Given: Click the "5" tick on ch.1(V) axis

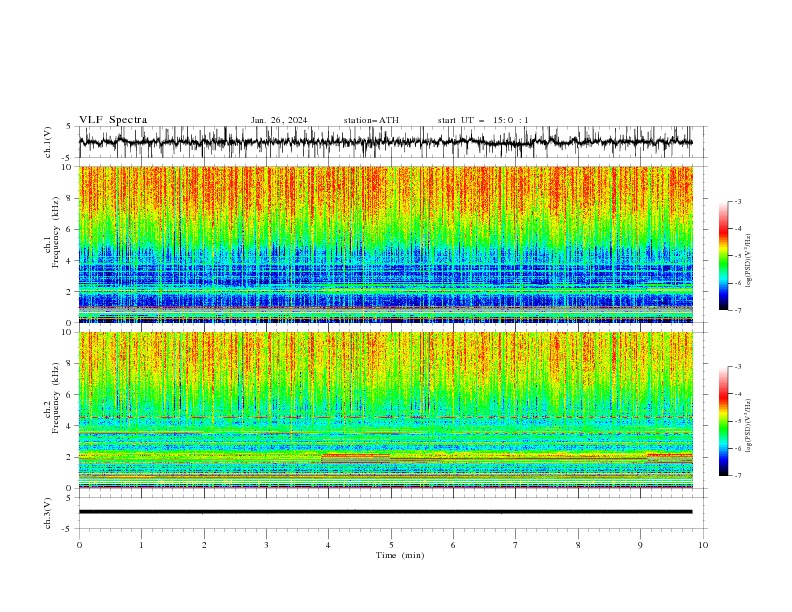Looking at the screenshot, I should click(70, 126).
